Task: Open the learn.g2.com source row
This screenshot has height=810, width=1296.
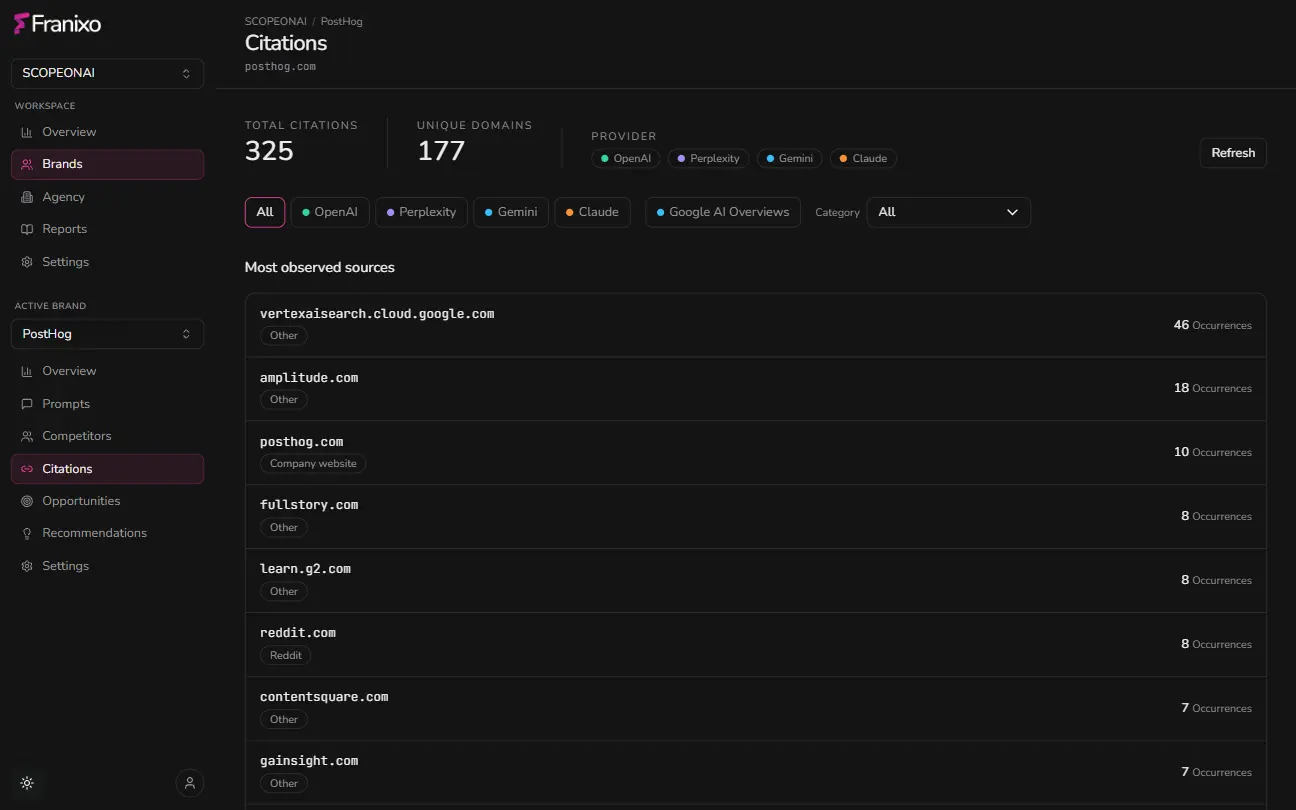Action: tap(756, 581)
